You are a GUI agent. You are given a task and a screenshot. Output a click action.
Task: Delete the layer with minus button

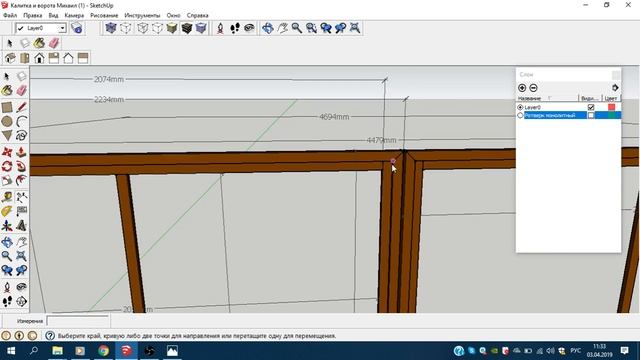coord(533,88)
